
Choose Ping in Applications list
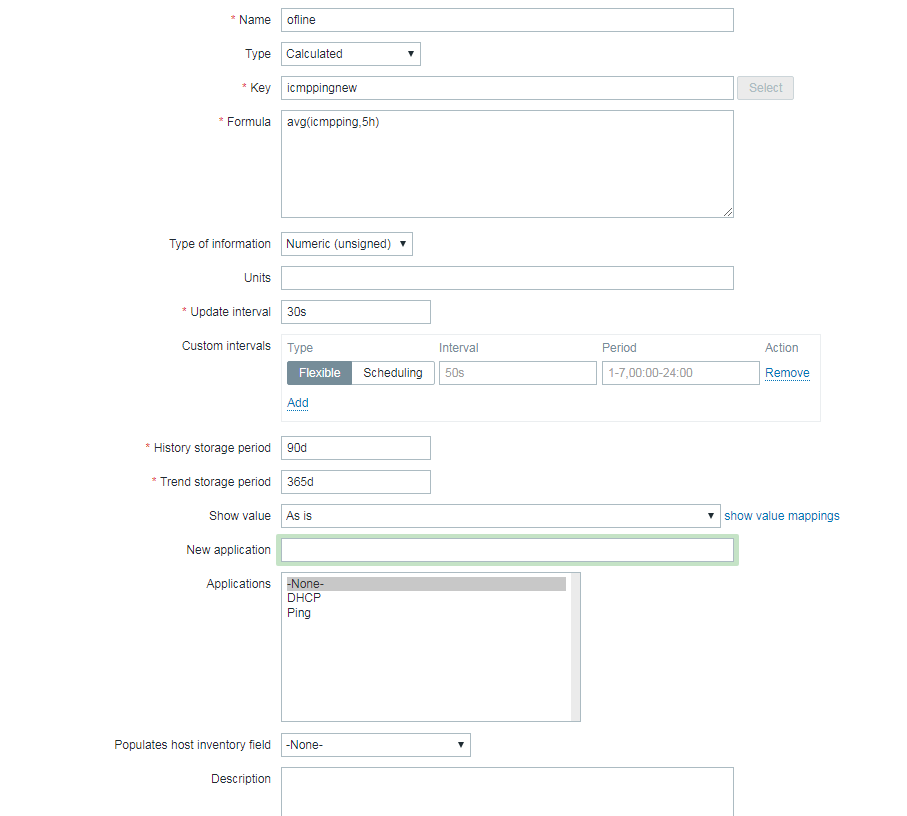pos(299,613)
